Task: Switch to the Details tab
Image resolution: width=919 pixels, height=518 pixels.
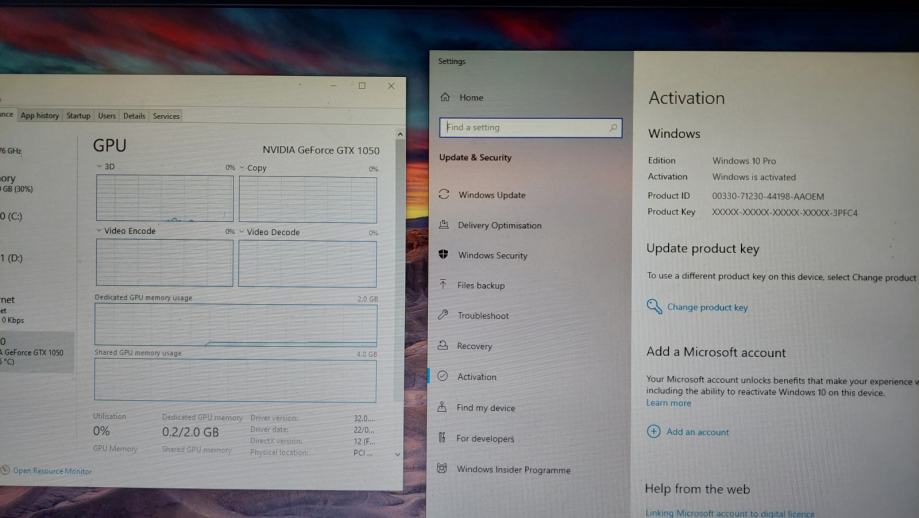Action: coord(134,116)
